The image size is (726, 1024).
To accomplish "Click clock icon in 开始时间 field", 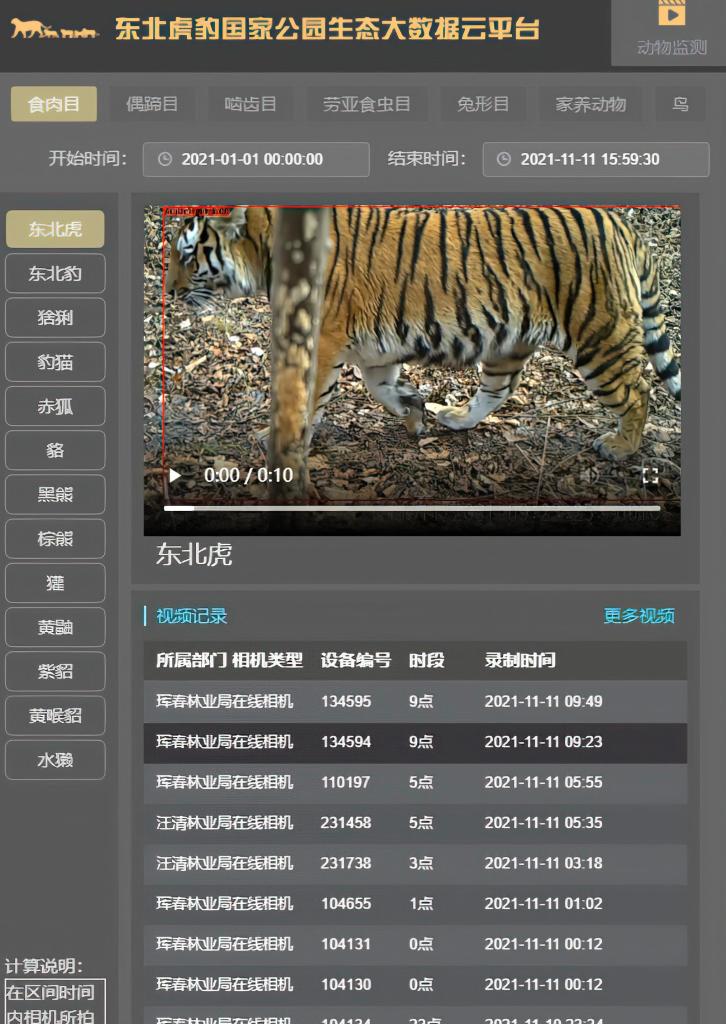I will pos(165,159).
